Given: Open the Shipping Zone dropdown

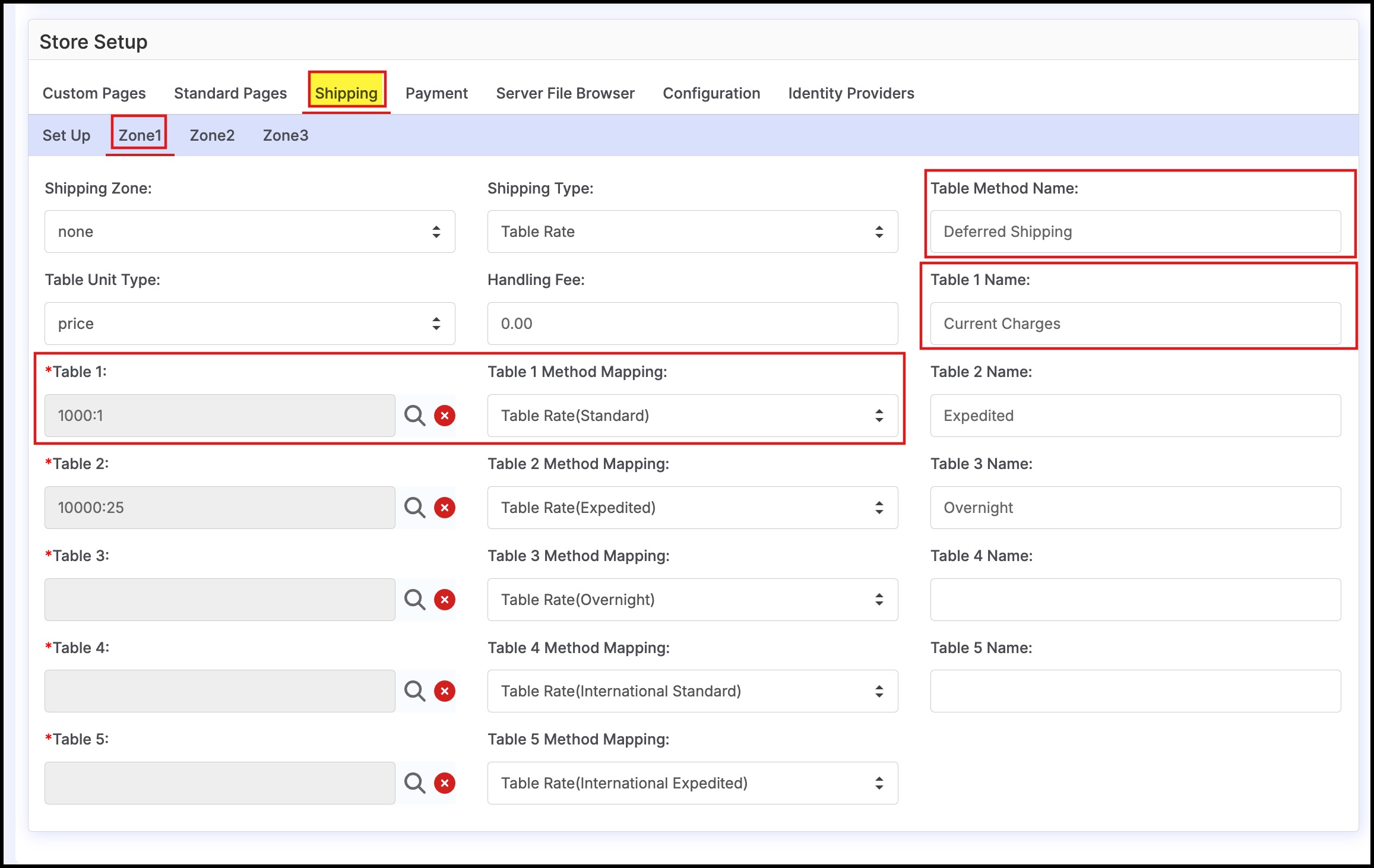Looking at the screenshot, I should pyautogui.click(x=250, y=232).
